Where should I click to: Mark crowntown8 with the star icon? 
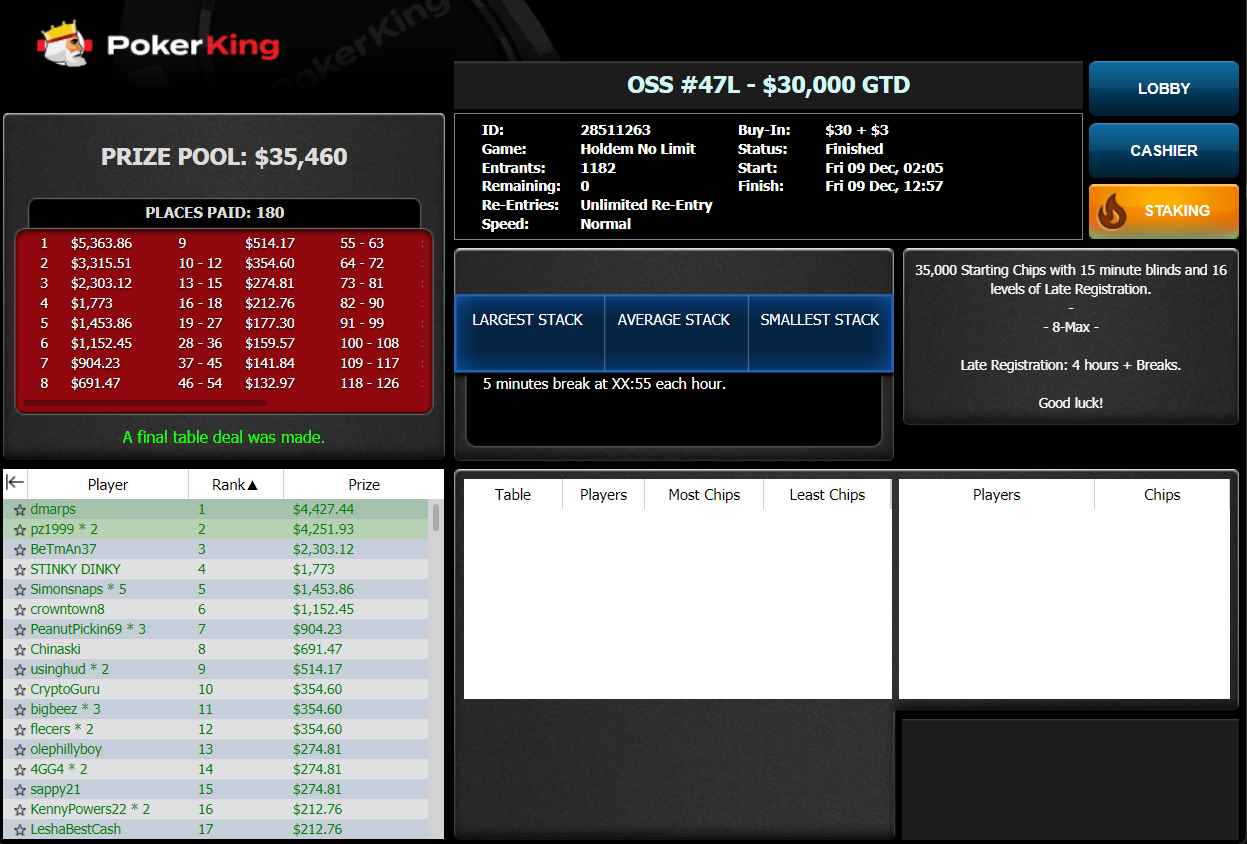[19, 610]
